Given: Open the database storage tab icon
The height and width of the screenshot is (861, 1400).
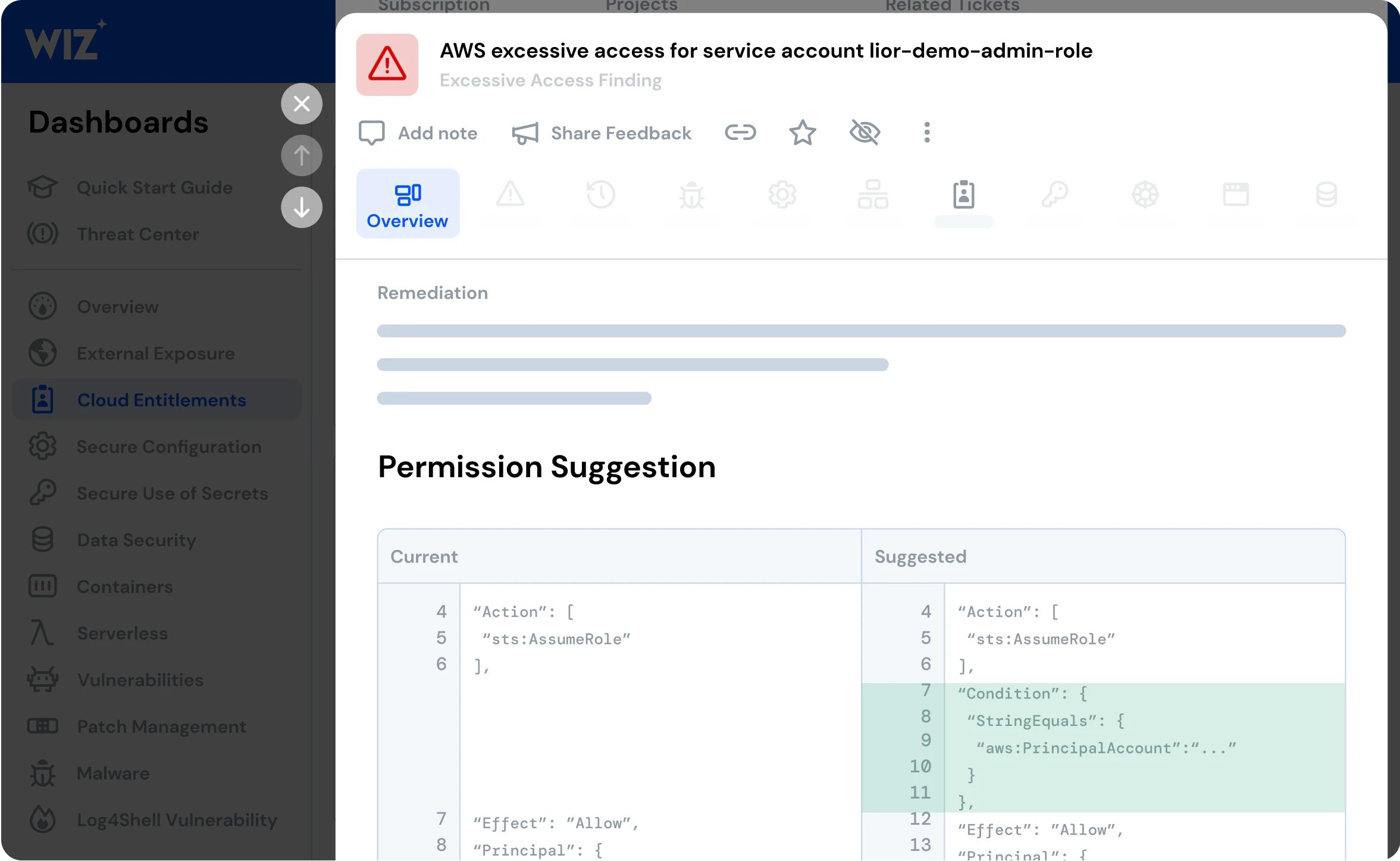Looking at the screenshot, I should click(1326, 195).
